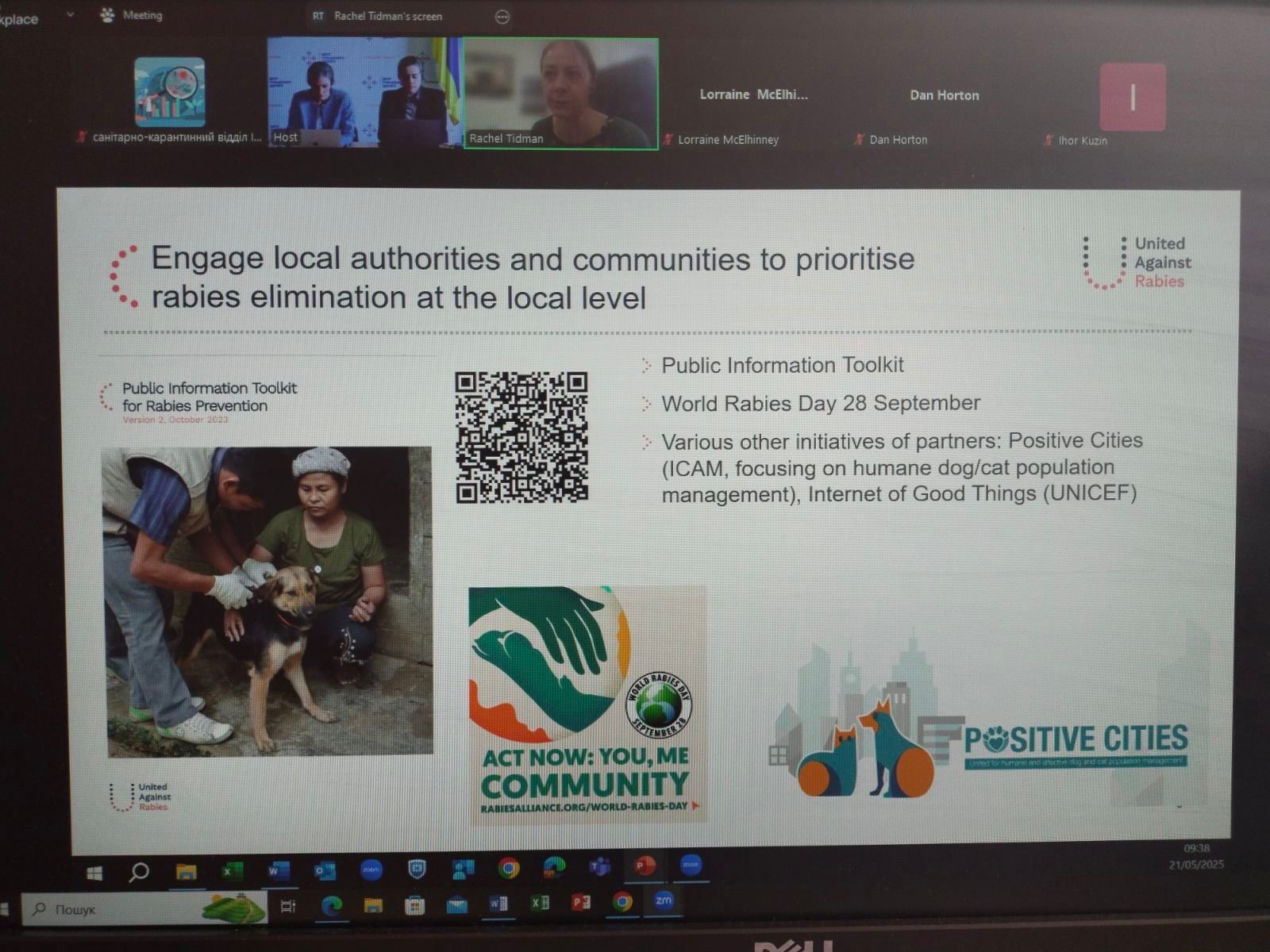Image resolution: width=1270 pixels, height=952 pixels.
Task: Switch to PowerPoint in upper taskbar
Action: coord(645,866)
